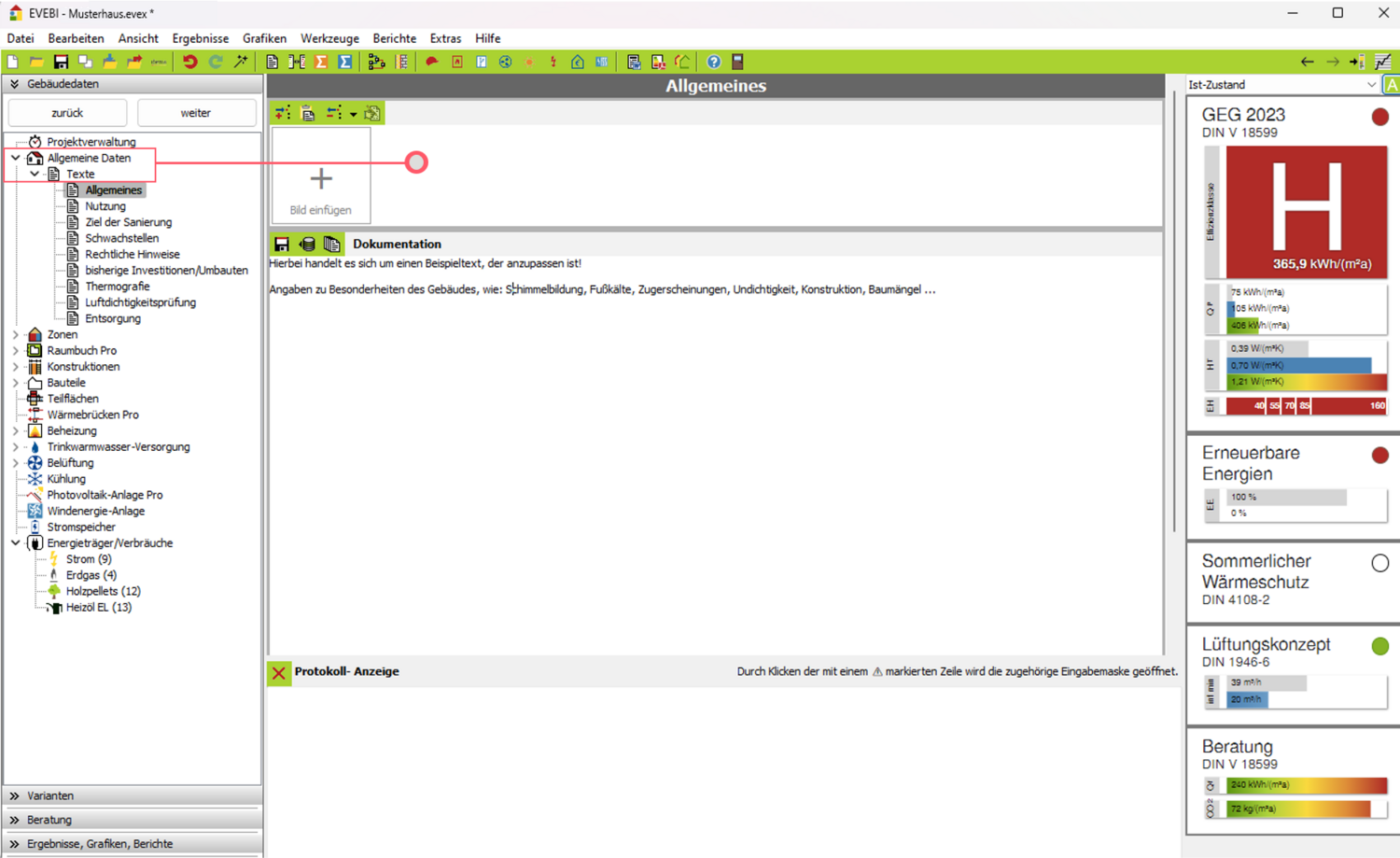Open the Ist-Zustand variant dropdown
This screenshot has height=858, width=1400.
click(x=1371, y=85)
